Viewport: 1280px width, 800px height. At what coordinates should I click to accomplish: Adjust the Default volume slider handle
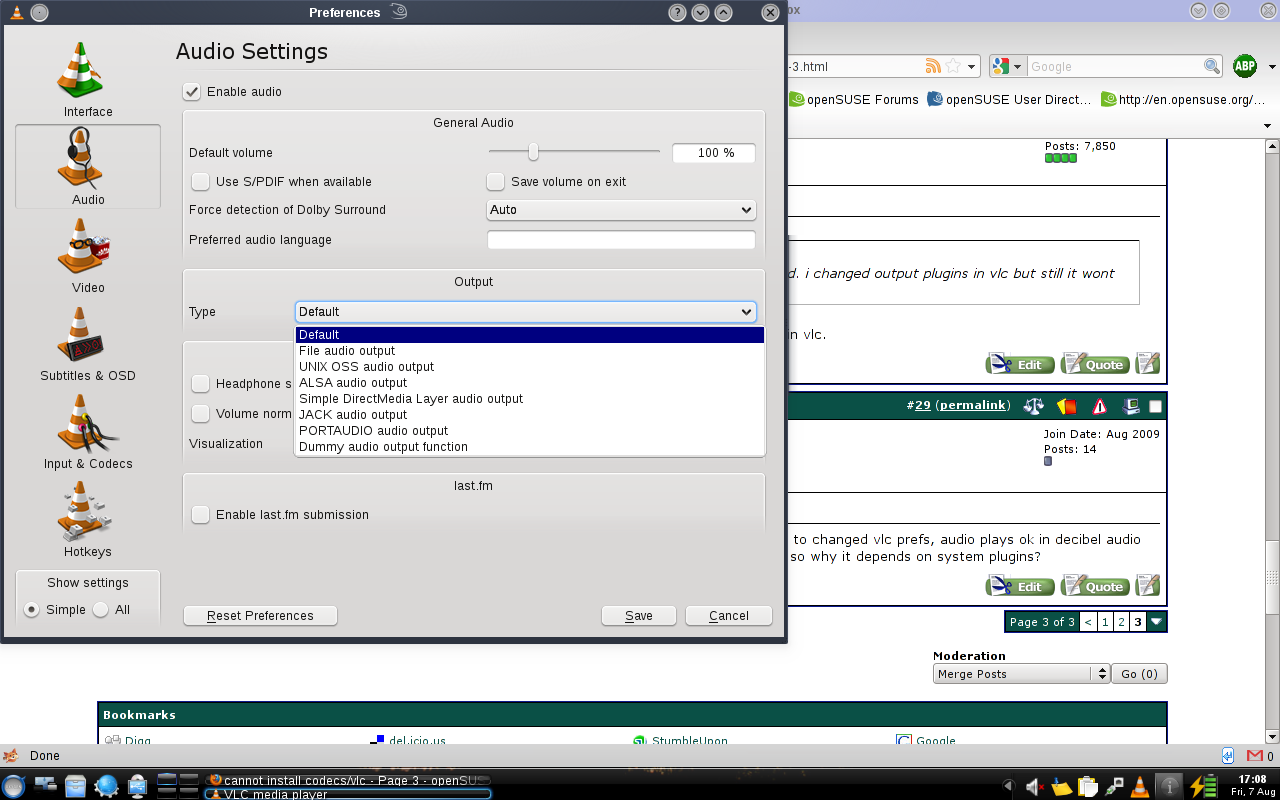[x=534, y=152]
